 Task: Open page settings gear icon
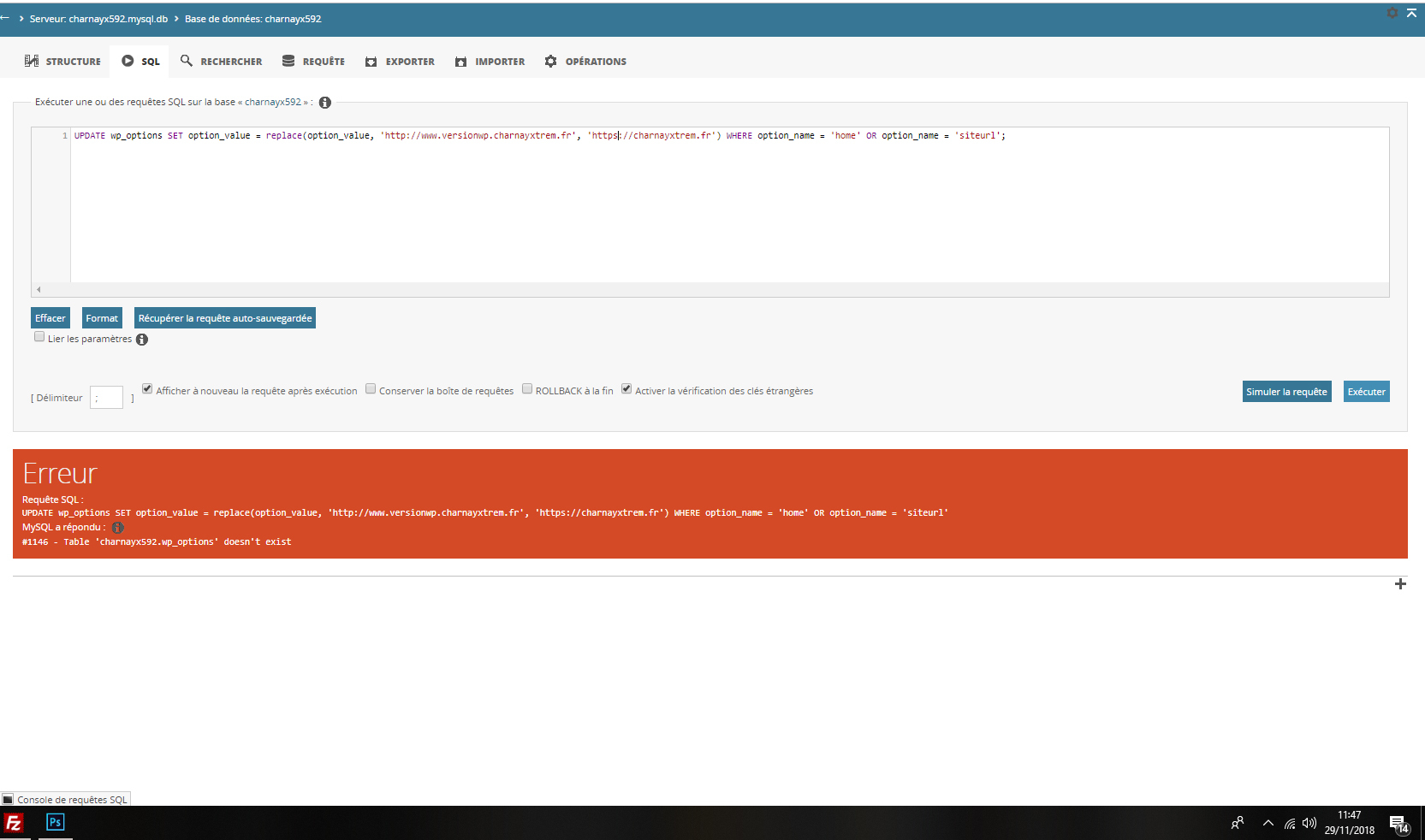pos(1392,13)
